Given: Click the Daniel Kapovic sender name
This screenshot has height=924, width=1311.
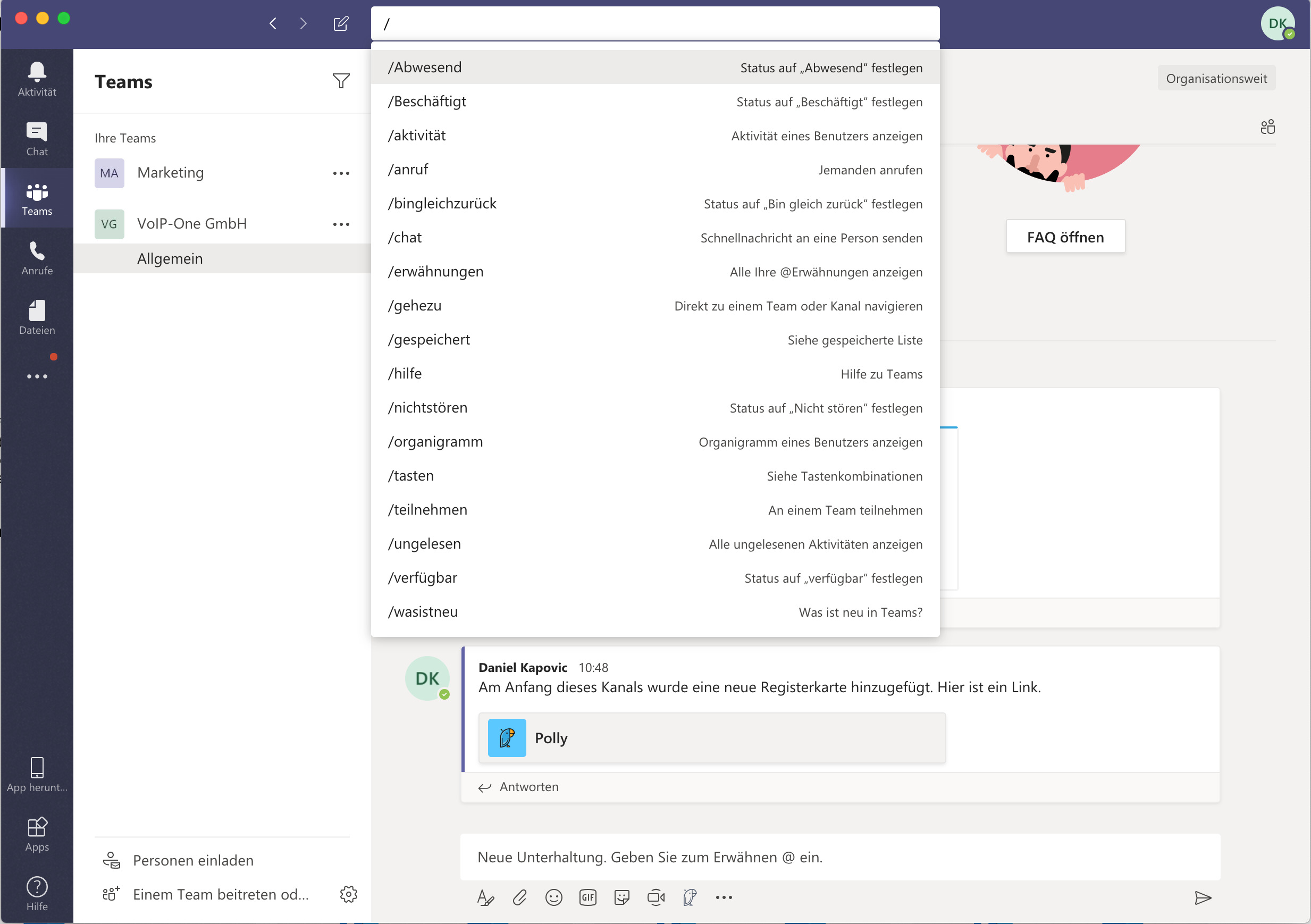Looking at the screenshot, I should pyautogui.click(x=523, y=668).
